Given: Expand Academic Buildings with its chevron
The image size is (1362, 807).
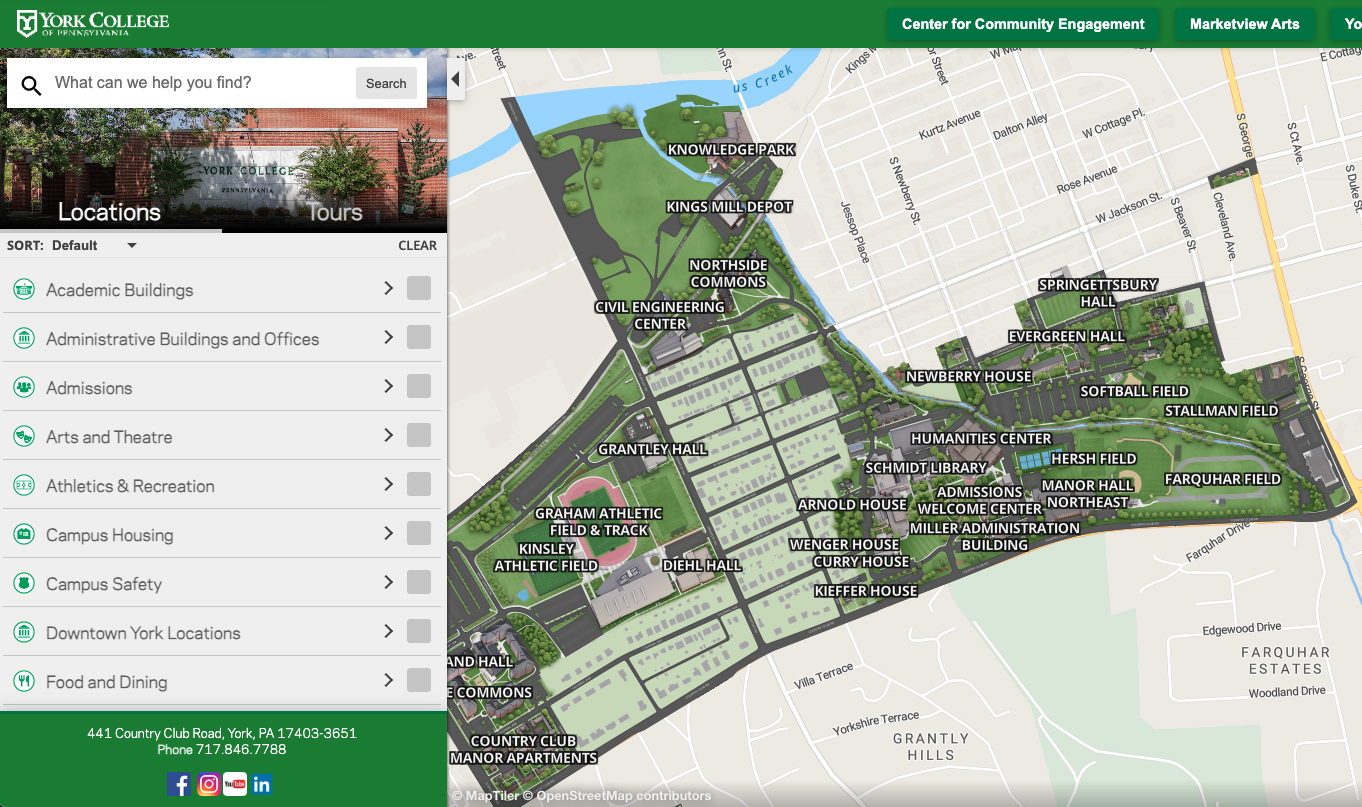Looking at the screenshot, I should [388, 288].
